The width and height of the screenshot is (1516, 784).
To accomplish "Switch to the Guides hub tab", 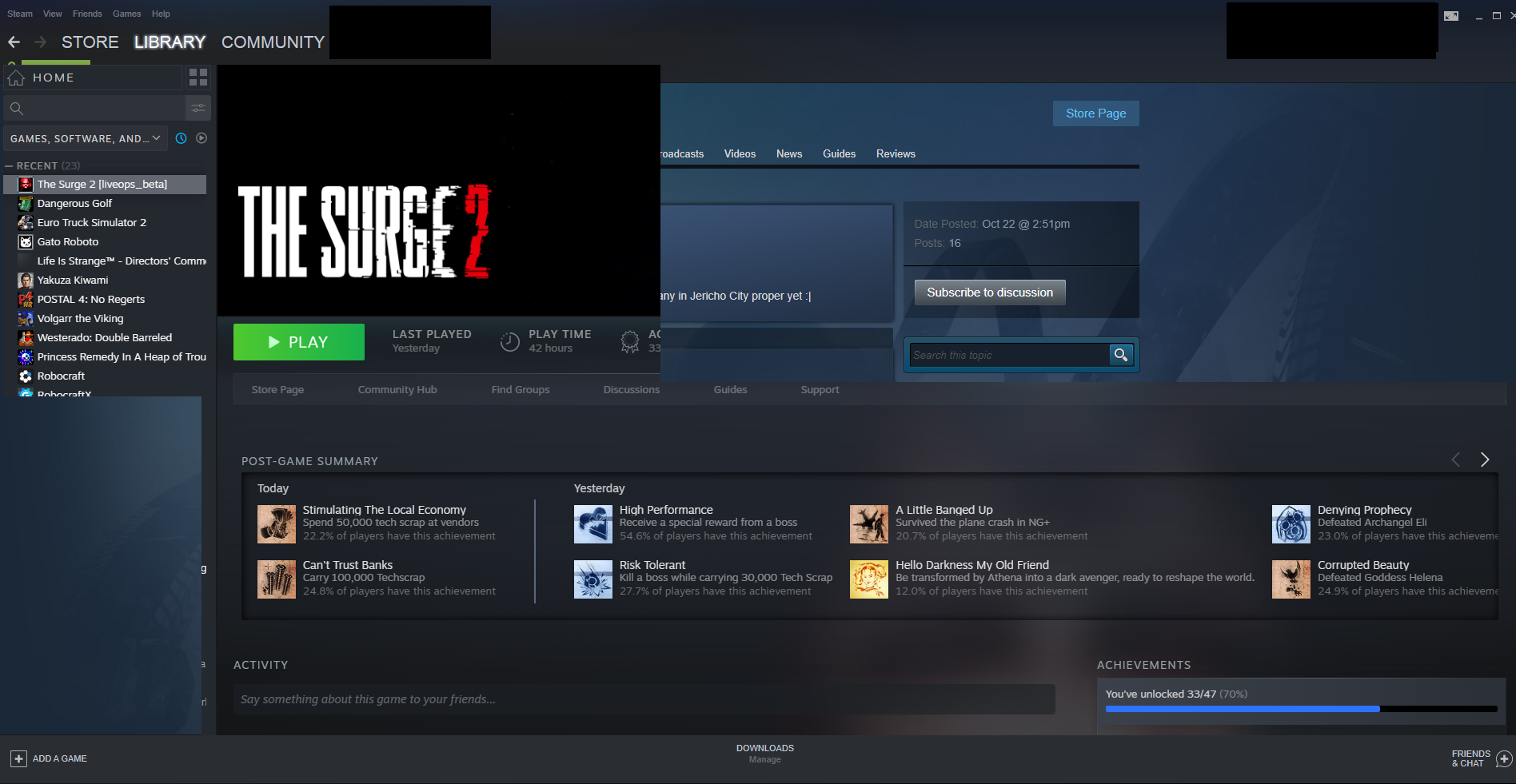I will (840, 154).
